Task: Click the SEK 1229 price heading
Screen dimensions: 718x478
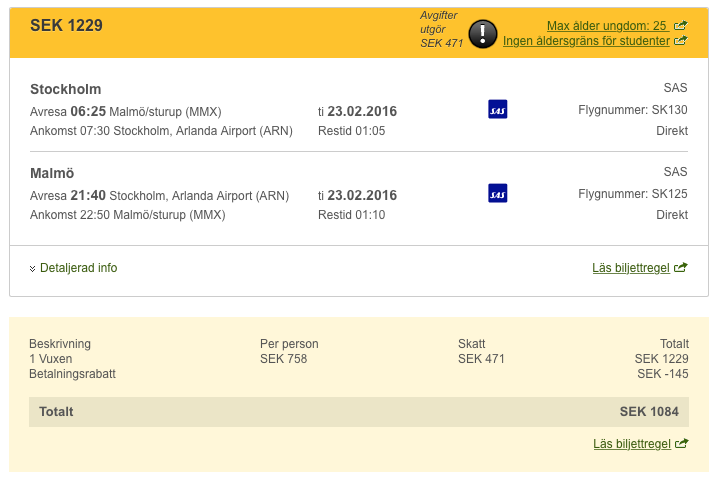Action: pos(66,25)
